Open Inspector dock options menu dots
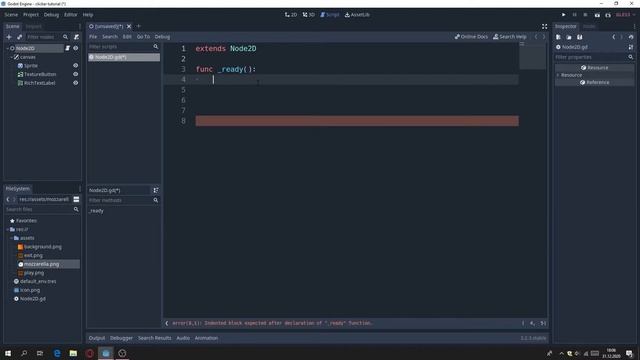 click(634, 26)
